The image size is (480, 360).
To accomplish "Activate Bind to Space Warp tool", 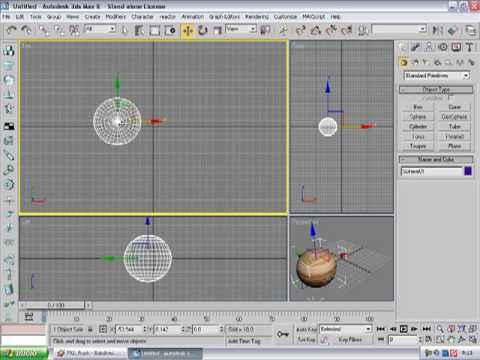I will point(74,30).
